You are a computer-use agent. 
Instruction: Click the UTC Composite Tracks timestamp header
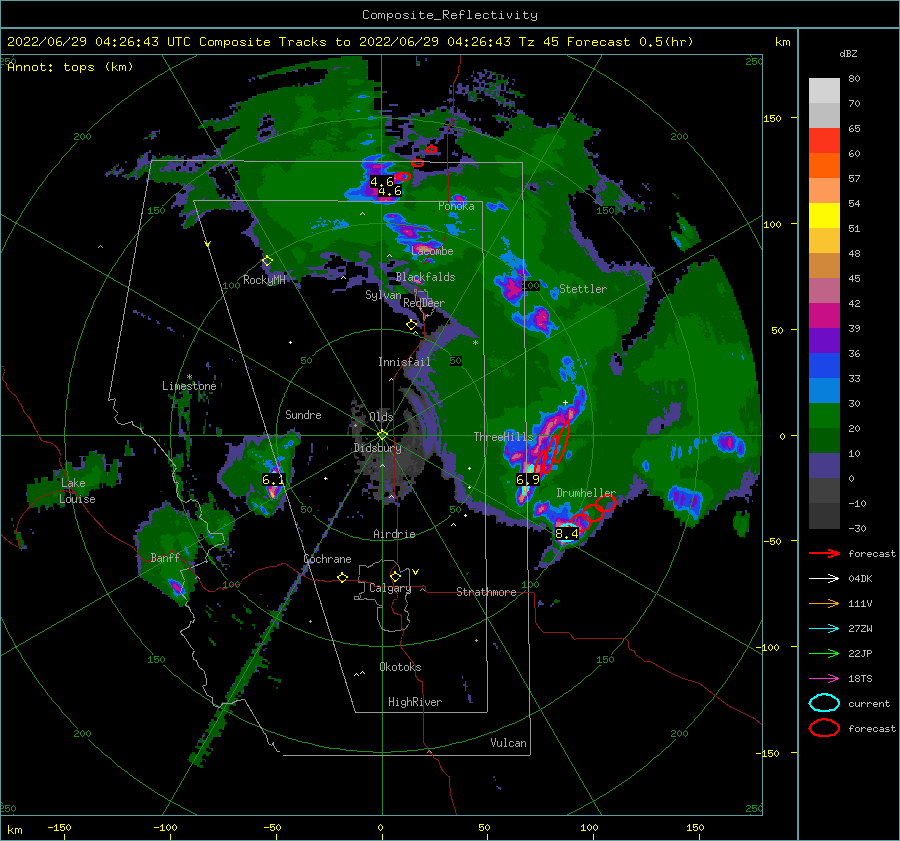point(350,42)
